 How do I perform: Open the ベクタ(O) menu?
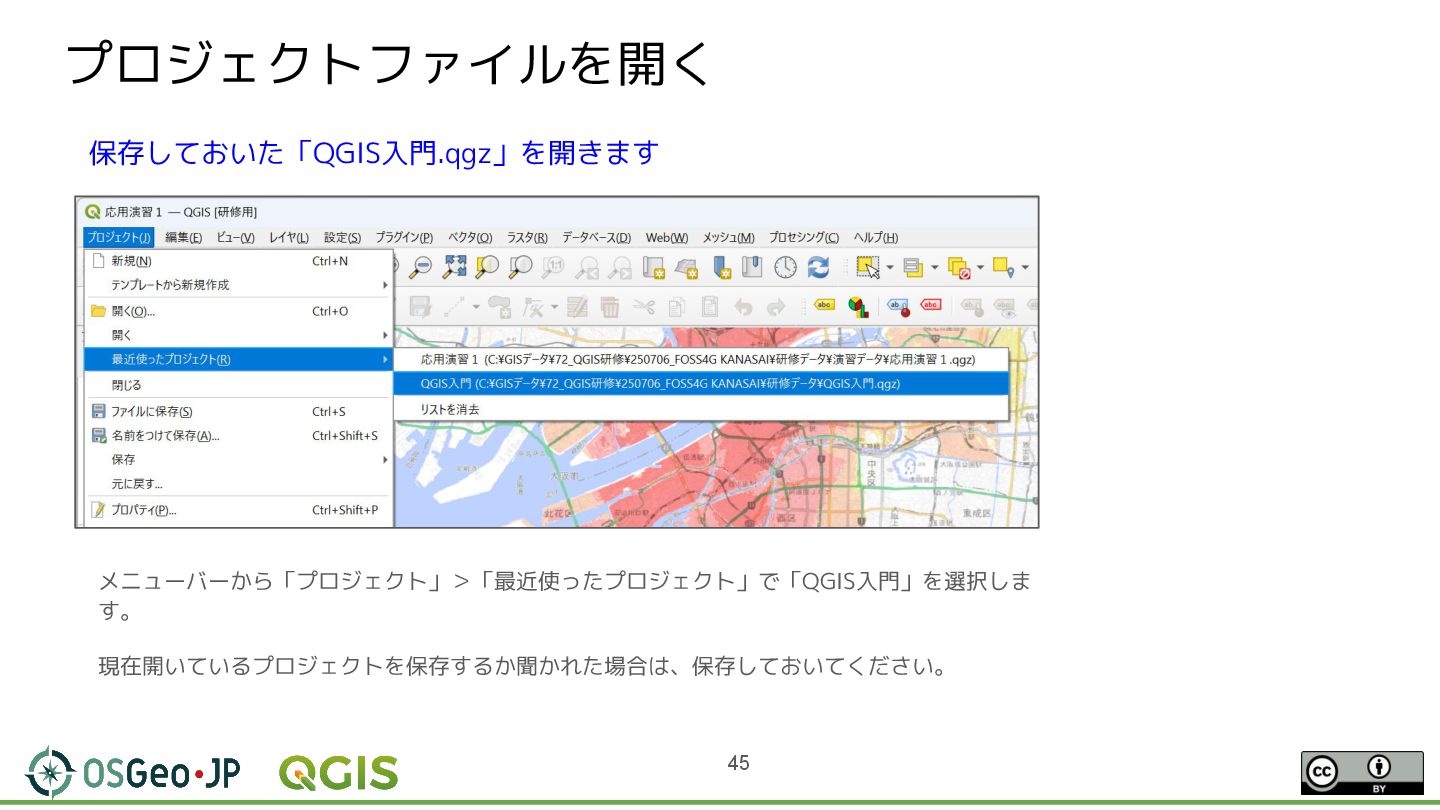tap(470, 237)
